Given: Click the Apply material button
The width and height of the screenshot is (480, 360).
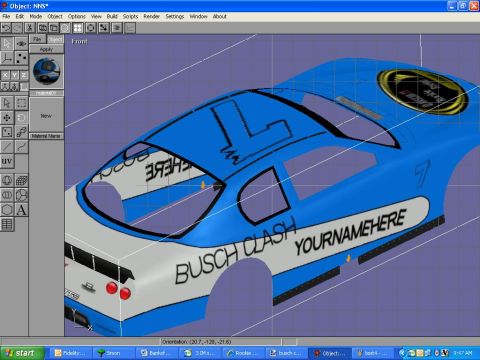Looking at the screenshot, I should (x=46, y=49).
